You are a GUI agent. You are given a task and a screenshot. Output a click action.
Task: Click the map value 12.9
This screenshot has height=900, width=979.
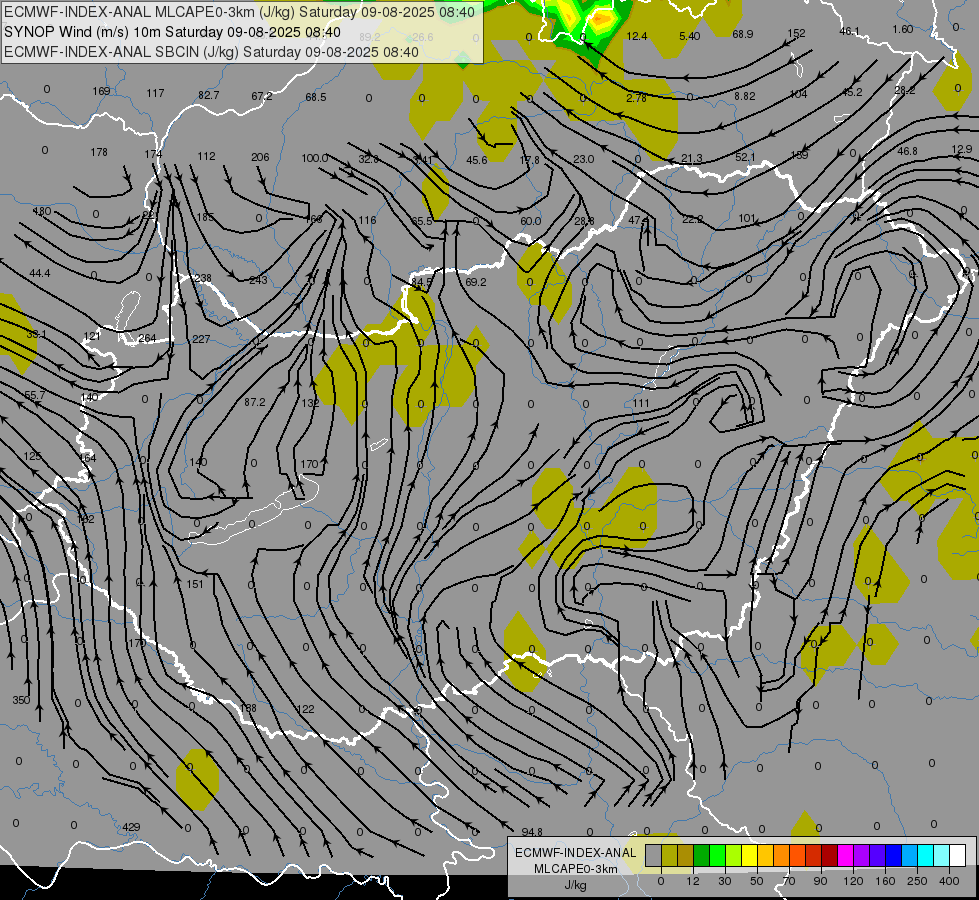[962, 149]
